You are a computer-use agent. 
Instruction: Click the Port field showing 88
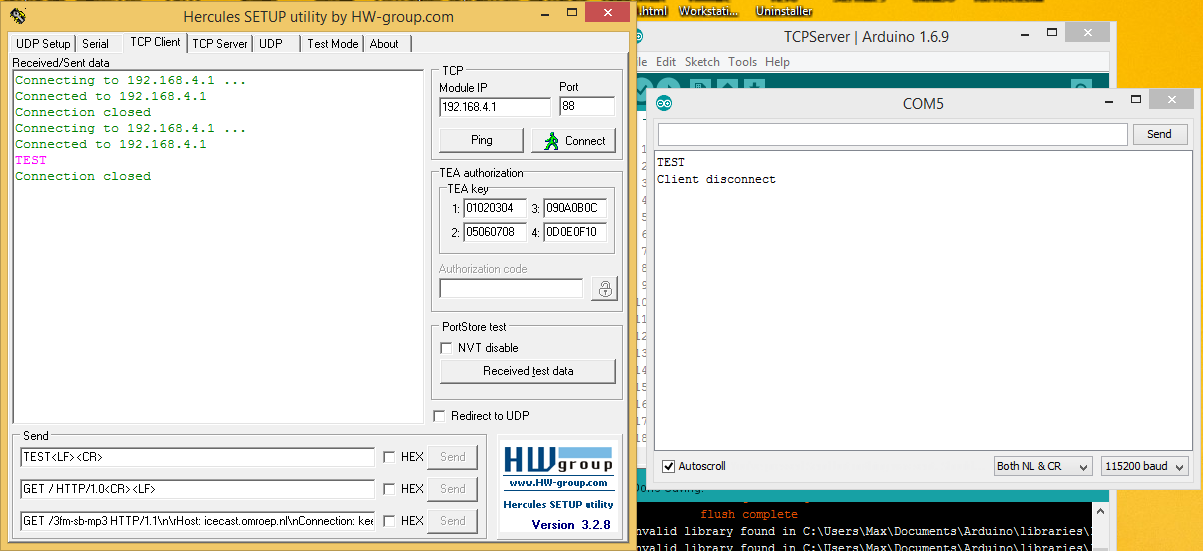pos(587,106)
